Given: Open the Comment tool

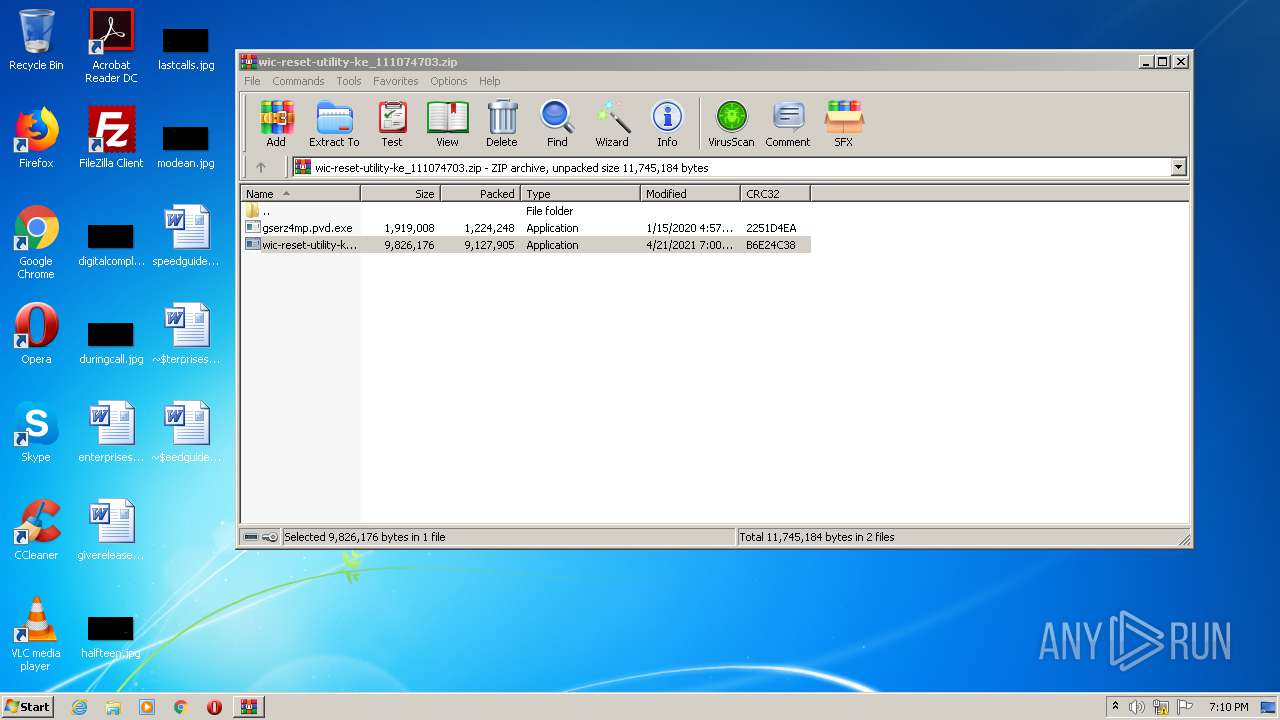Looking at the screenshot, I should click(788, 124).
